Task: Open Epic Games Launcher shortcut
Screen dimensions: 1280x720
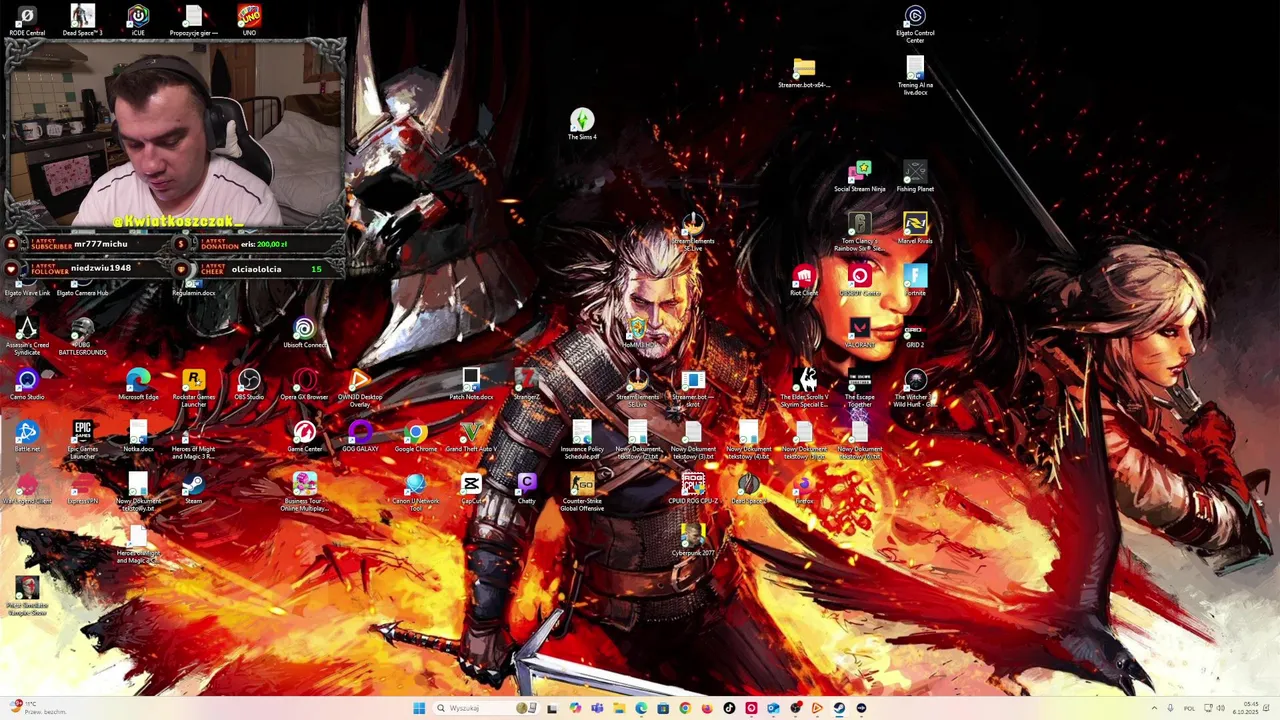Action: pyautogui.click(x=82, y=440)
